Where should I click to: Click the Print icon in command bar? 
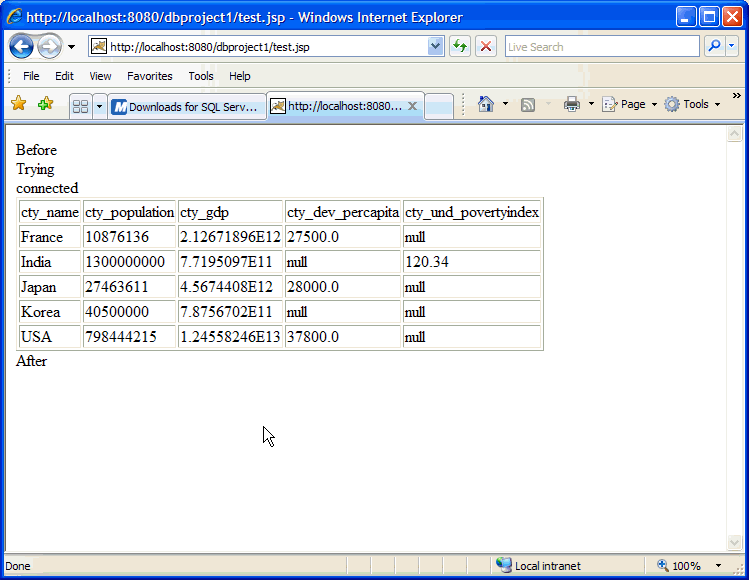(572, 104)
